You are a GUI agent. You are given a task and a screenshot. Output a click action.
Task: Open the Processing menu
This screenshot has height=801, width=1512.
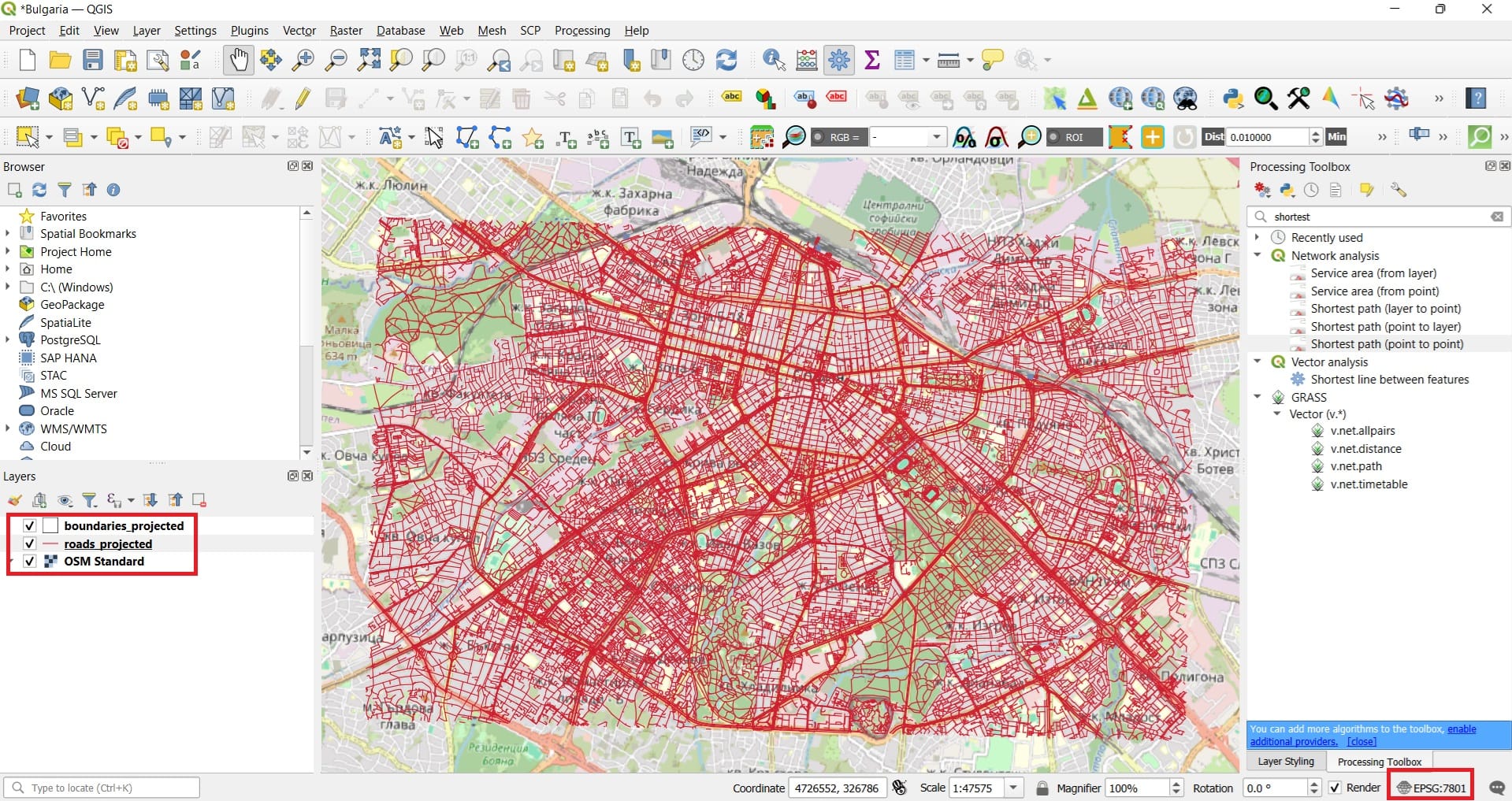click(582, 30)
